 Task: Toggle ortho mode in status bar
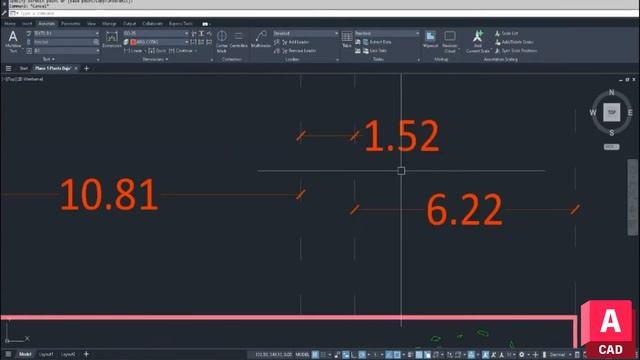pos(353,355)
